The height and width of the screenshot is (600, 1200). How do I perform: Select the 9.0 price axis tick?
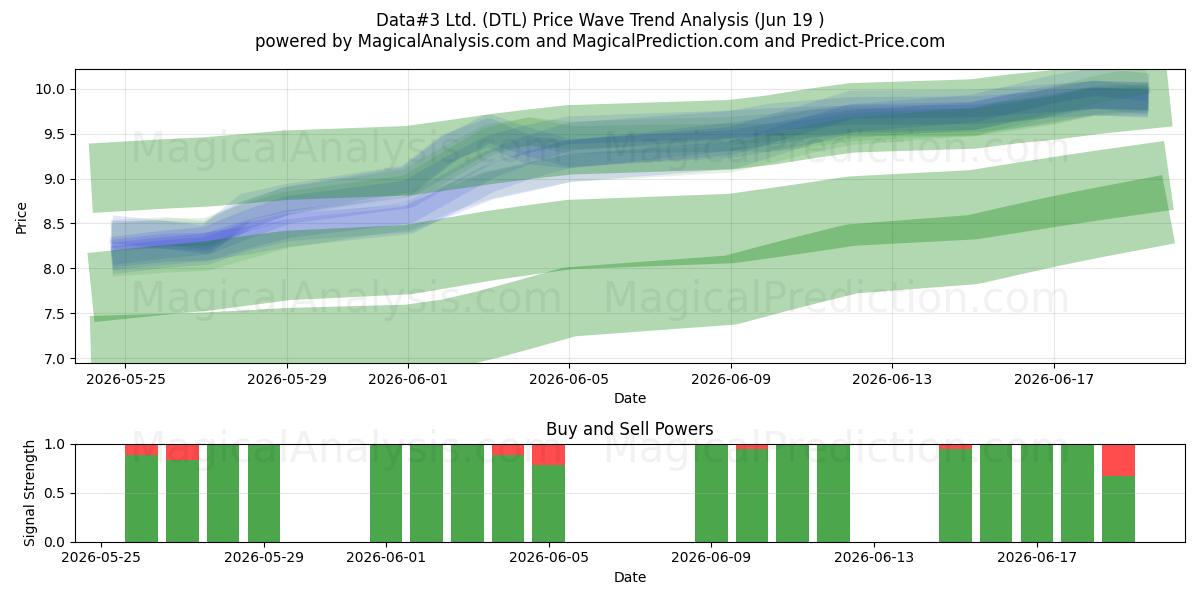pyautogui.click(x=52, y=179)
